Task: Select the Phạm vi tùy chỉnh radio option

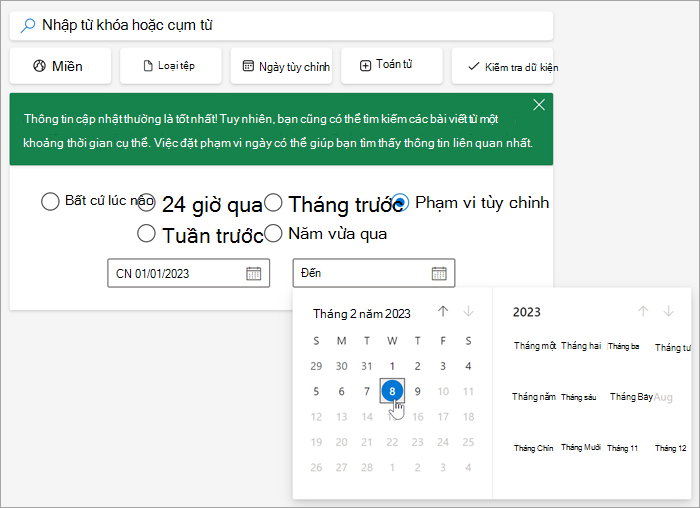Action: (400, 202)
